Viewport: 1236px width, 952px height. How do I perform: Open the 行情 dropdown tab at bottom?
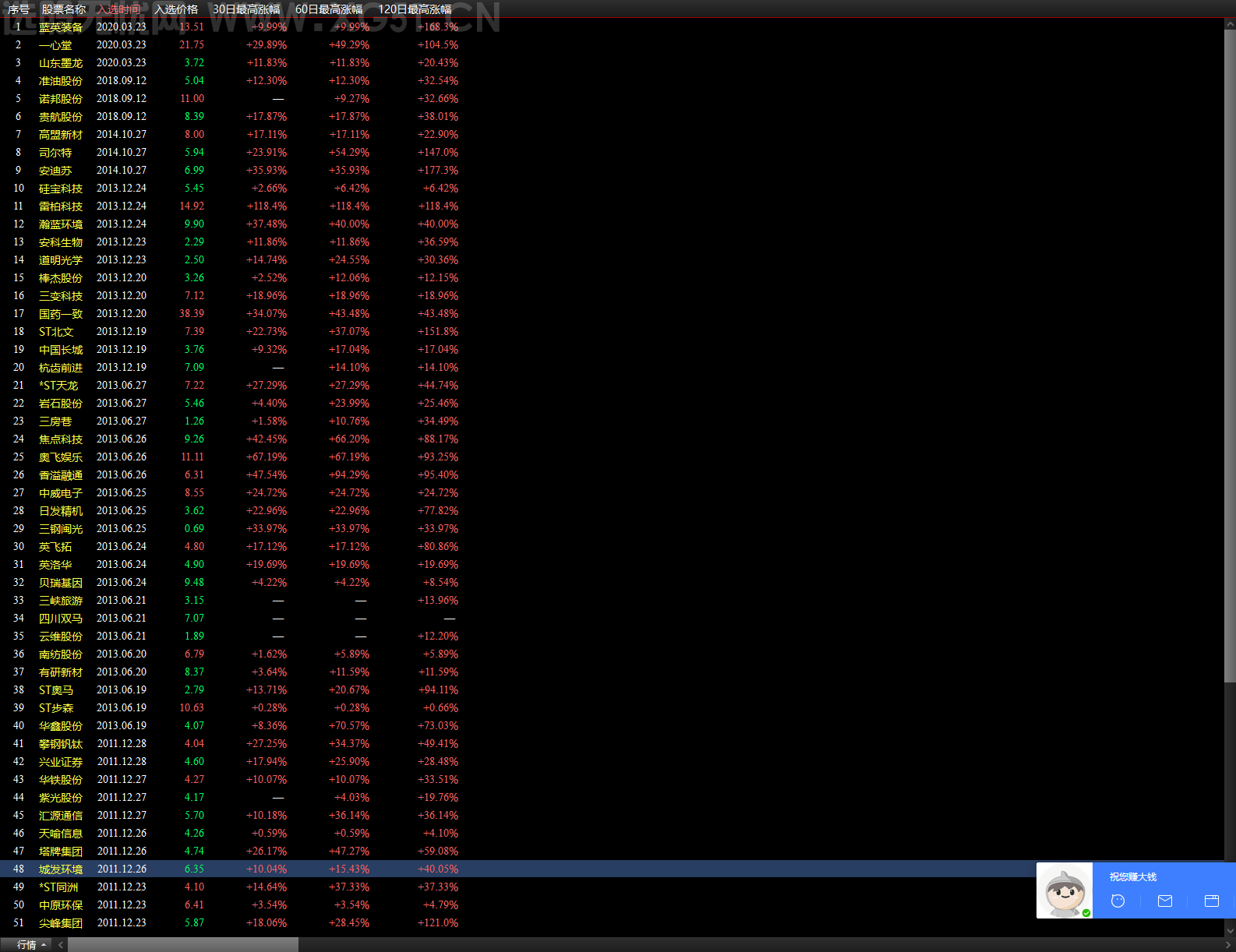31,944
